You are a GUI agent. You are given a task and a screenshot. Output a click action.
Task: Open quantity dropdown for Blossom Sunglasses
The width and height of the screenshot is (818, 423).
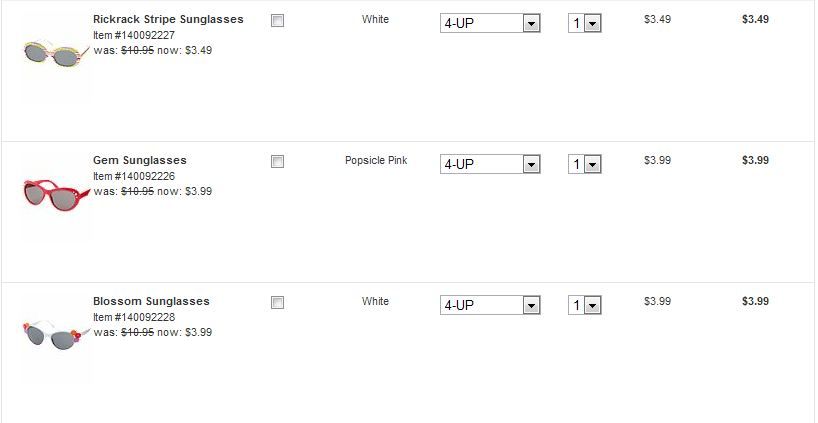pos(584,305)
